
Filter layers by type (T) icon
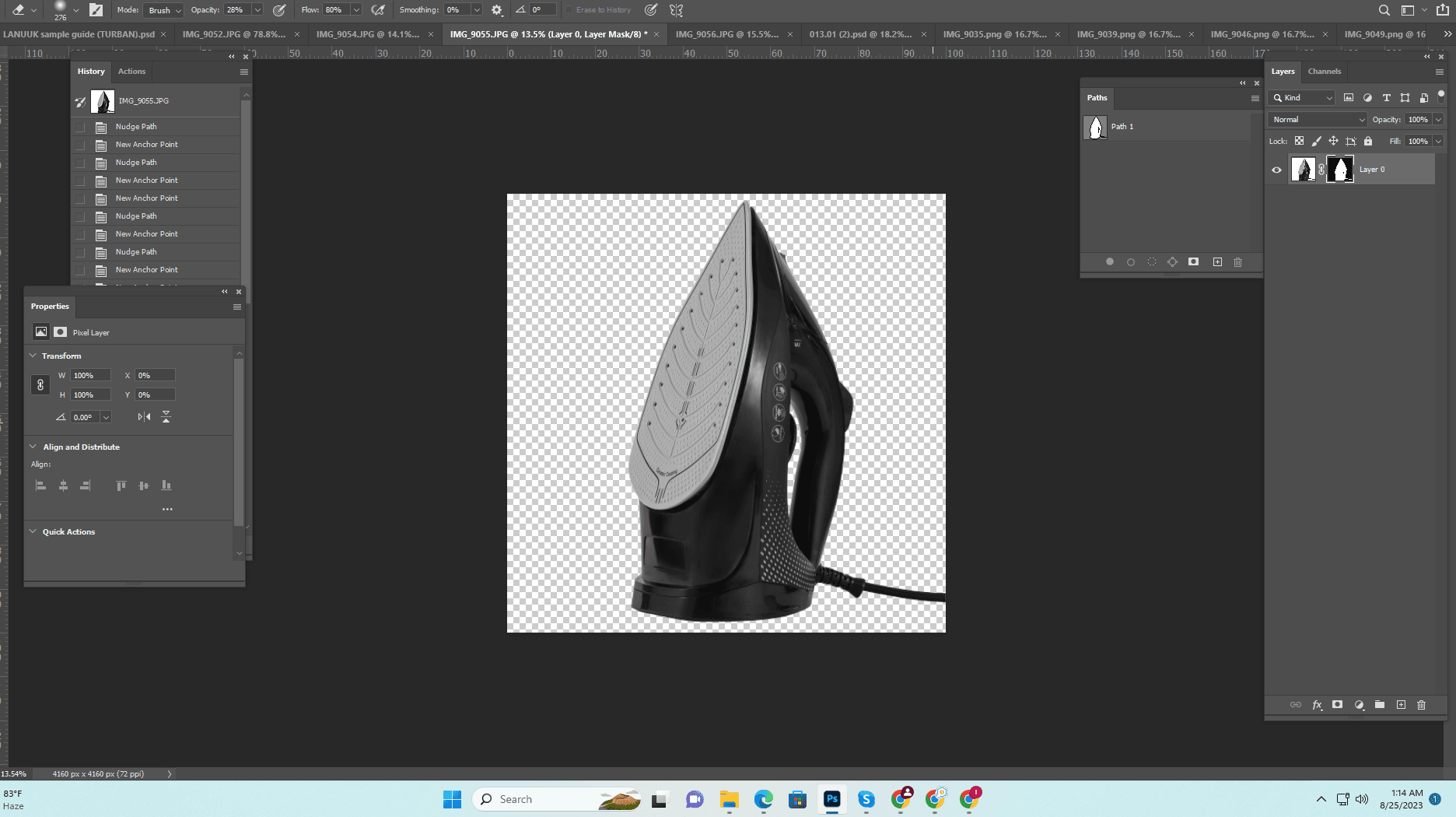pos(1386,98)
